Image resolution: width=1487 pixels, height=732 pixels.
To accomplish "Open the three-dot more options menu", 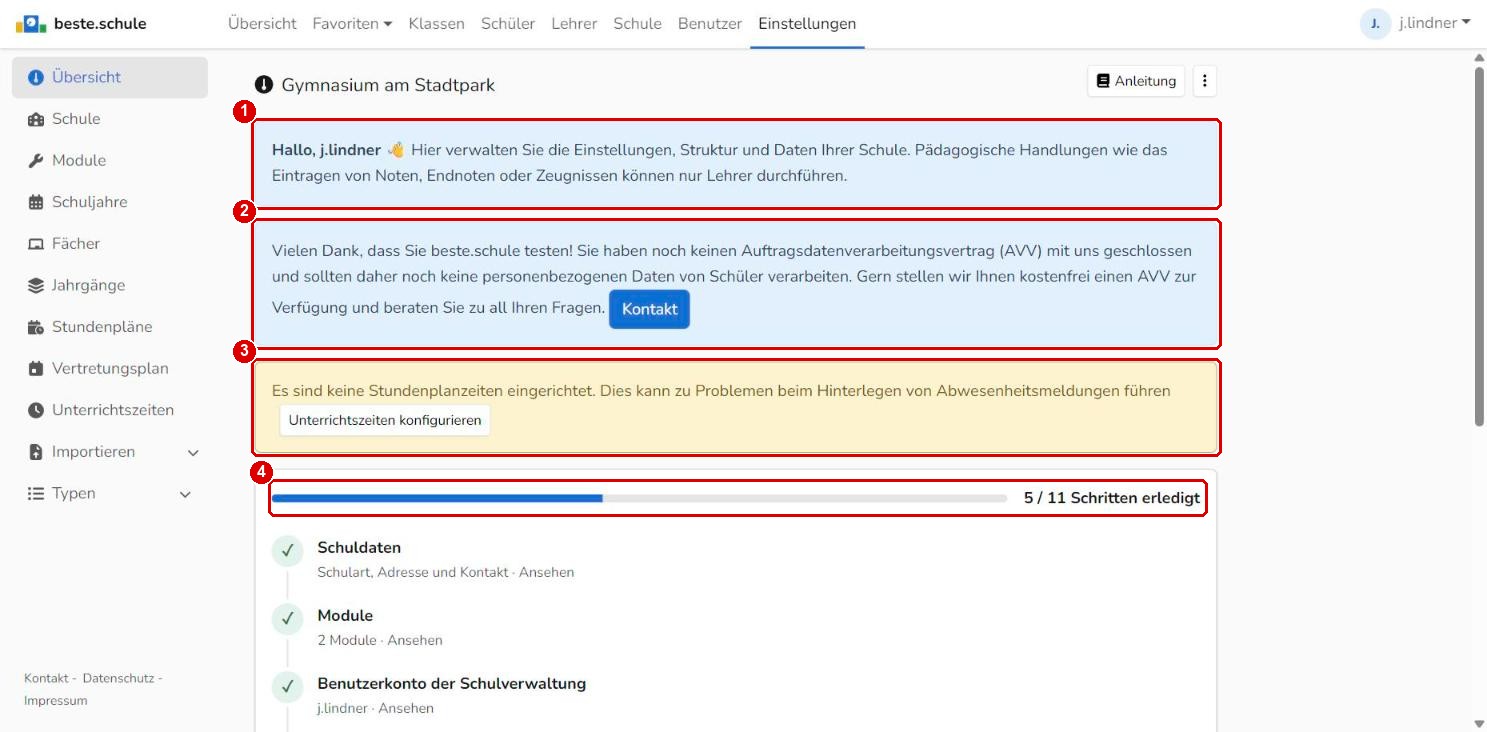I will coord(1205,81).
